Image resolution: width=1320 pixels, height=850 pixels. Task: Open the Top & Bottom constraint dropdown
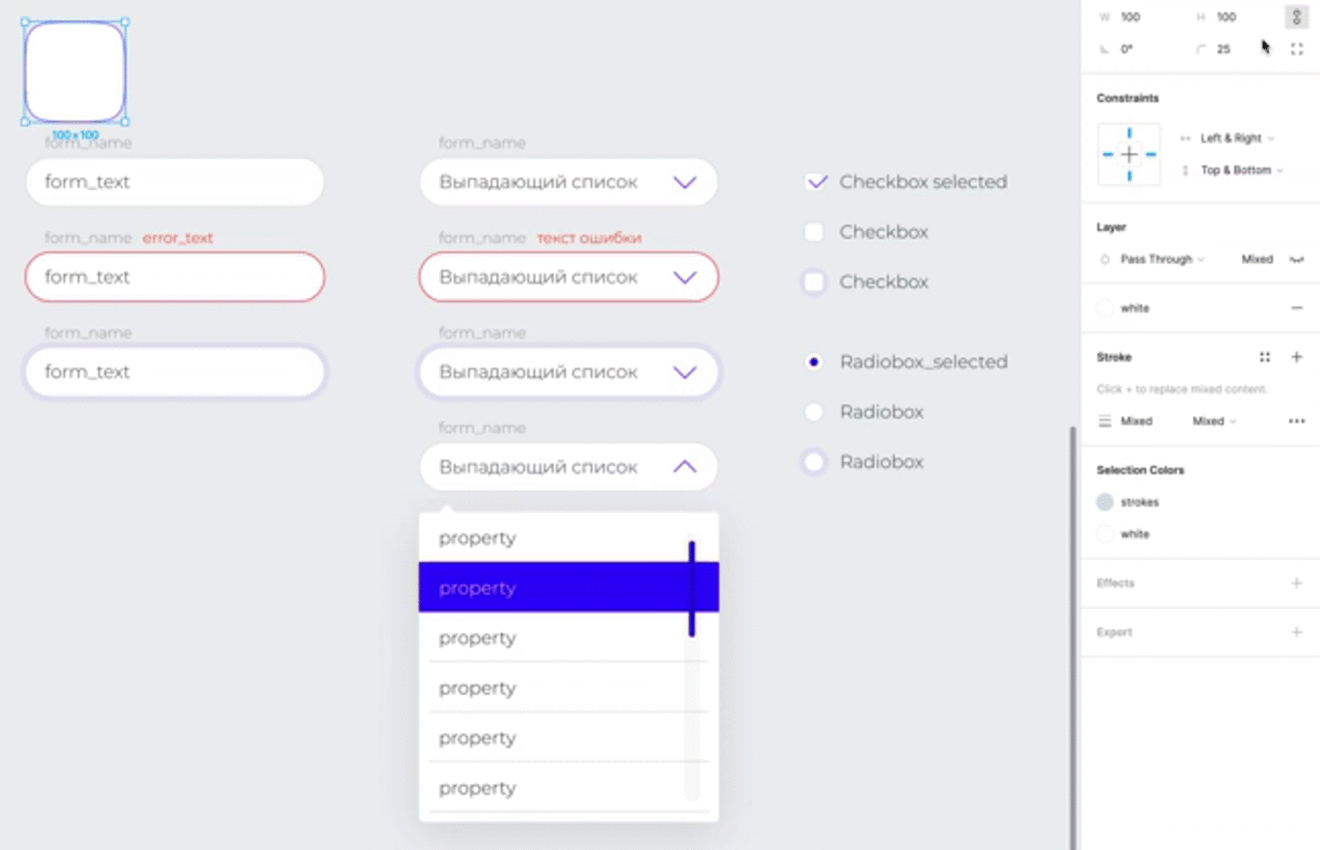[1242, 171]
